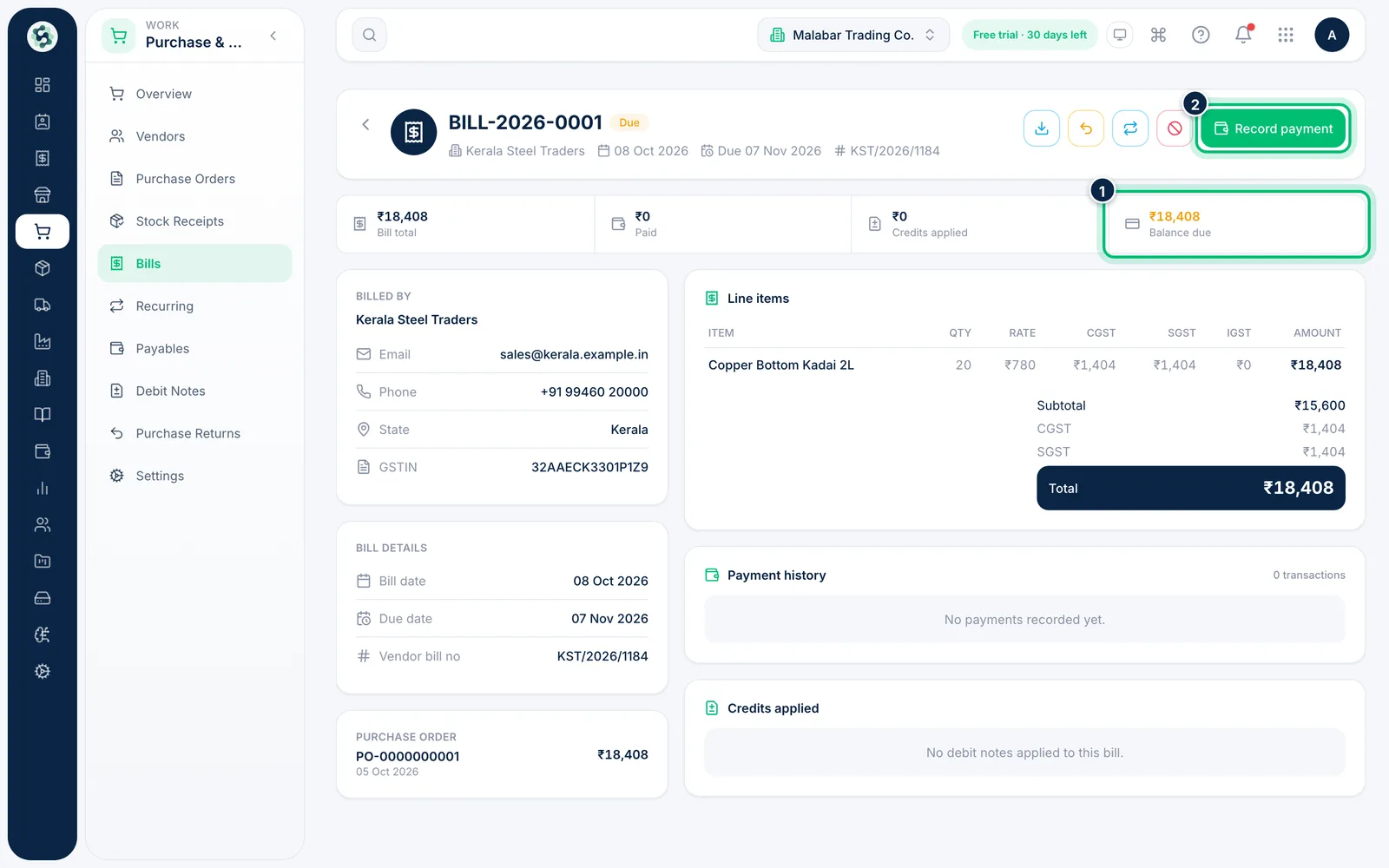Click the delivery truck icon in left rail
This screenshot has height=868, width=1389.
pyautogui.click(x=42, y=305)
